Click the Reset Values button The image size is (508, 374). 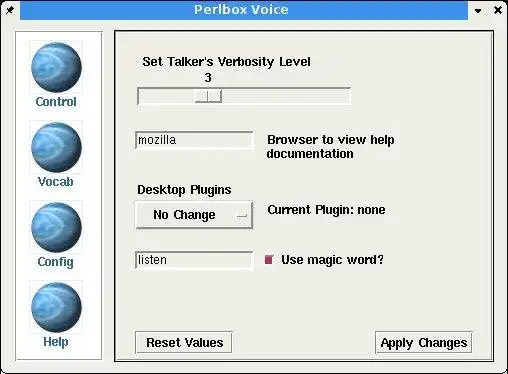(184, 342)
